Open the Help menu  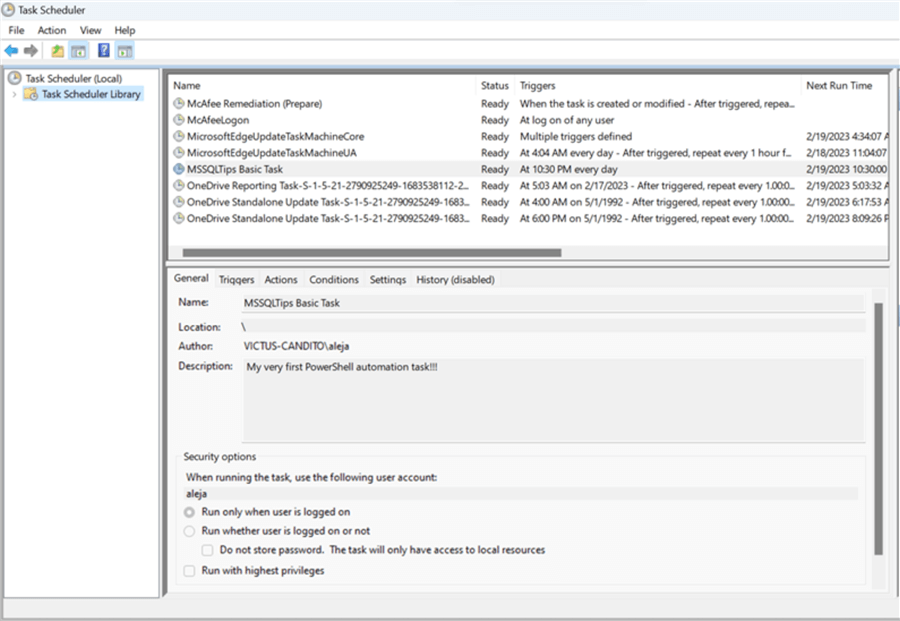pos(125,30)
